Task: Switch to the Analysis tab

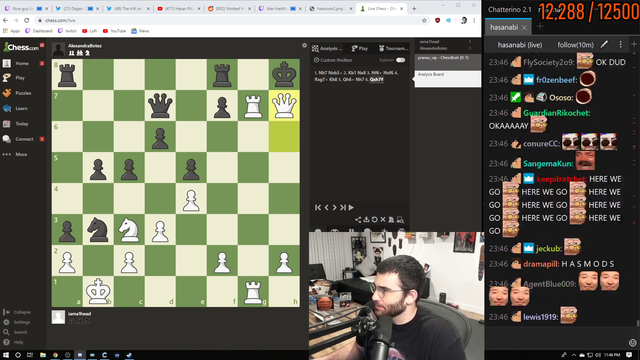Action: [x=327, y=48]
